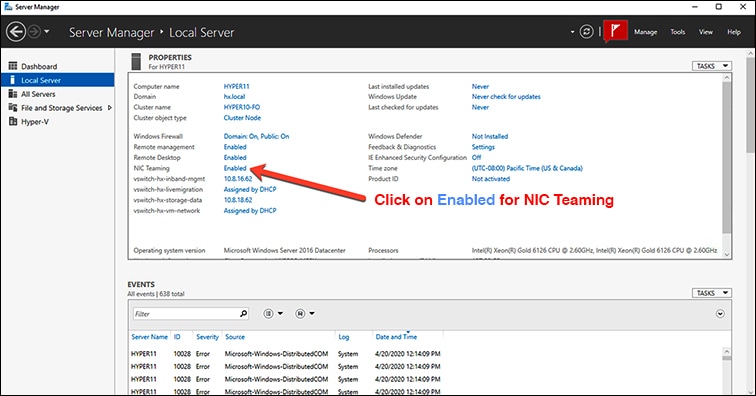Expand File and Storage Services arrow
756x396 pixels.
[x=109, y=108]
